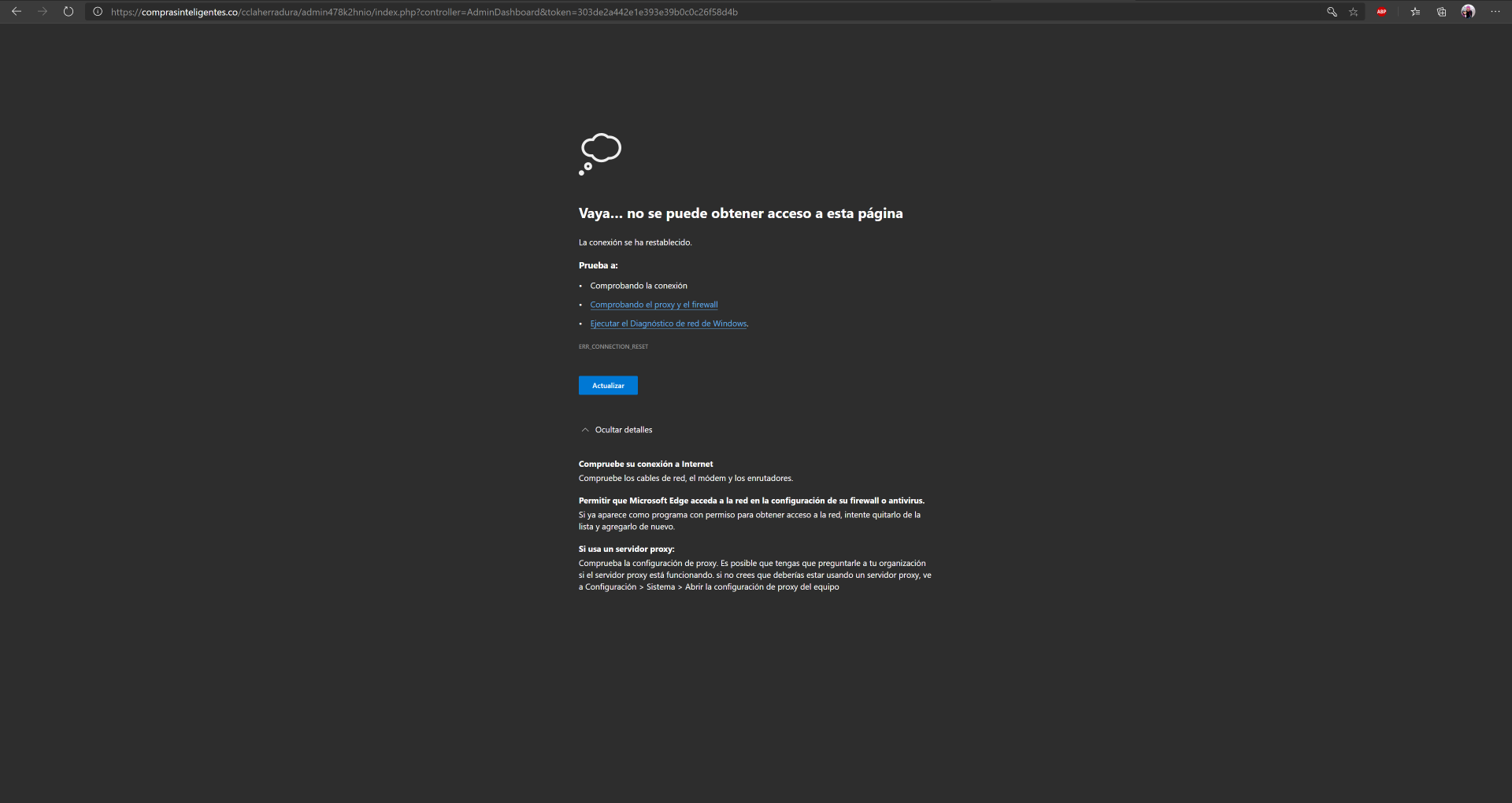1512x803 pixels.
Task: Click 'Si usa un servidor proxy:' heading
Action: click(626, 549)
